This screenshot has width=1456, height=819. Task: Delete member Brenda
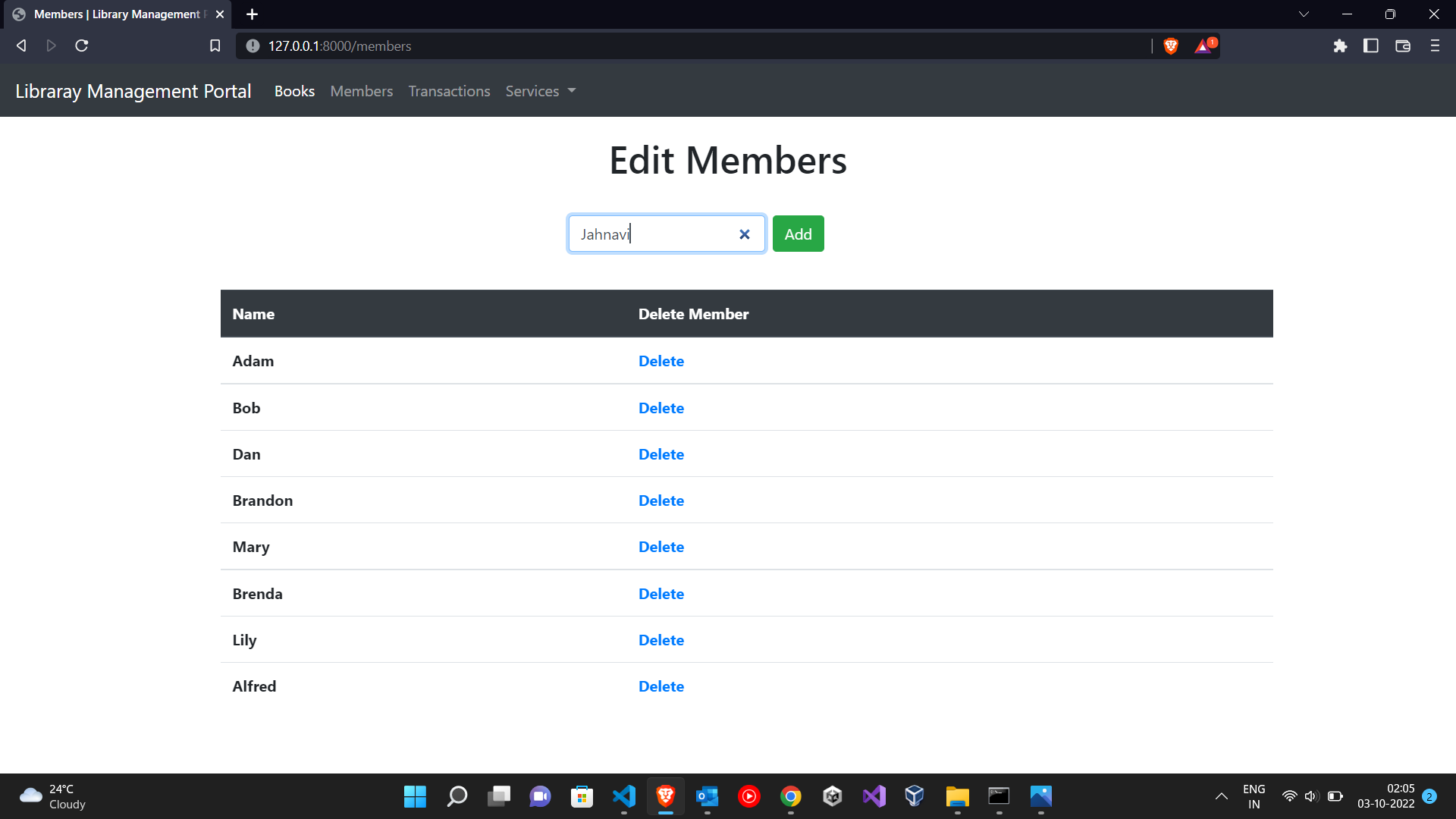pos(661,593)
